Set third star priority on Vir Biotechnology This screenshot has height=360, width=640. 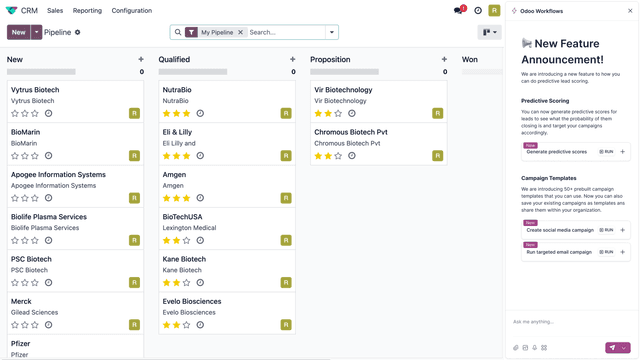(338, 113)
